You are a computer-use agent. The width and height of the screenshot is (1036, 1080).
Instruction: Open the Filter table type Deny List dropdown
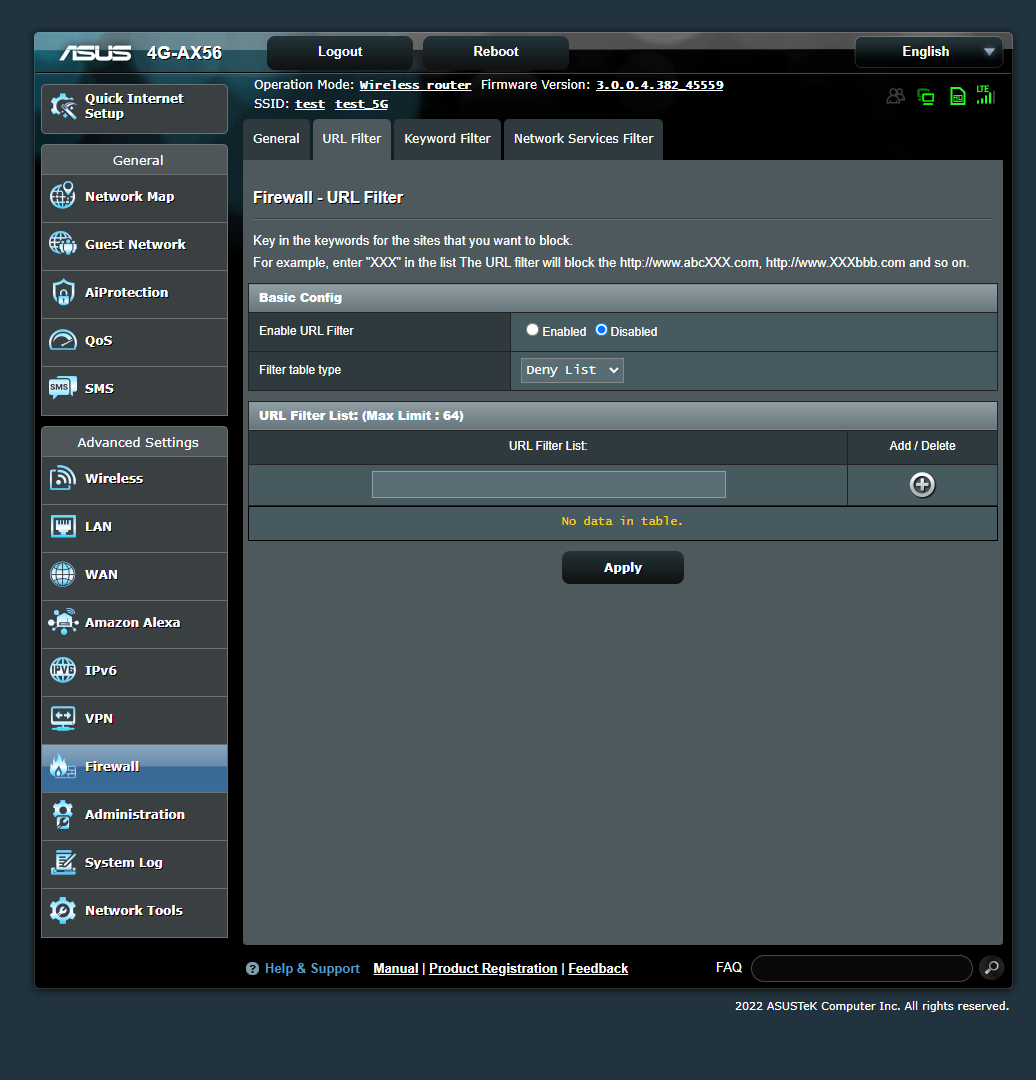point(572,371)
